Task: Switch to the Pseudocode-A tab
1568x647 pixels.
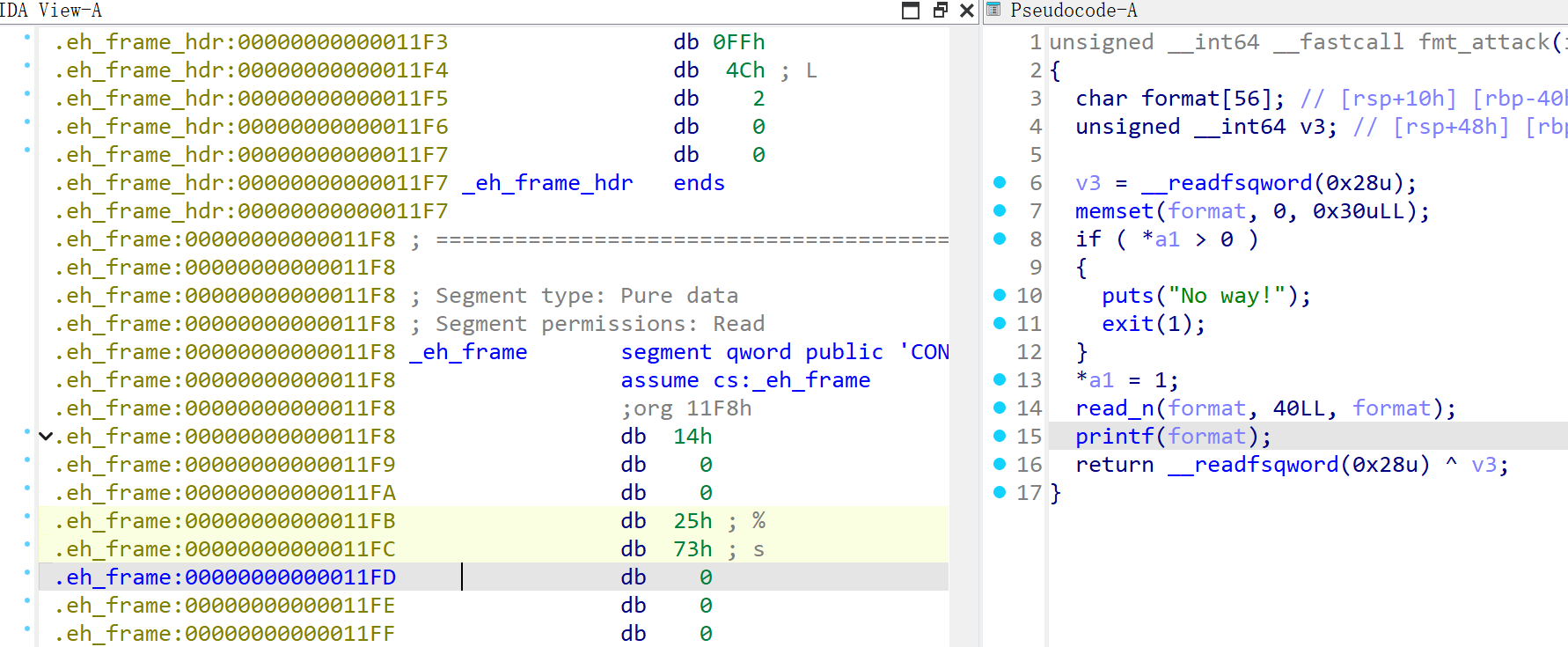Action: click(1073, 11)
